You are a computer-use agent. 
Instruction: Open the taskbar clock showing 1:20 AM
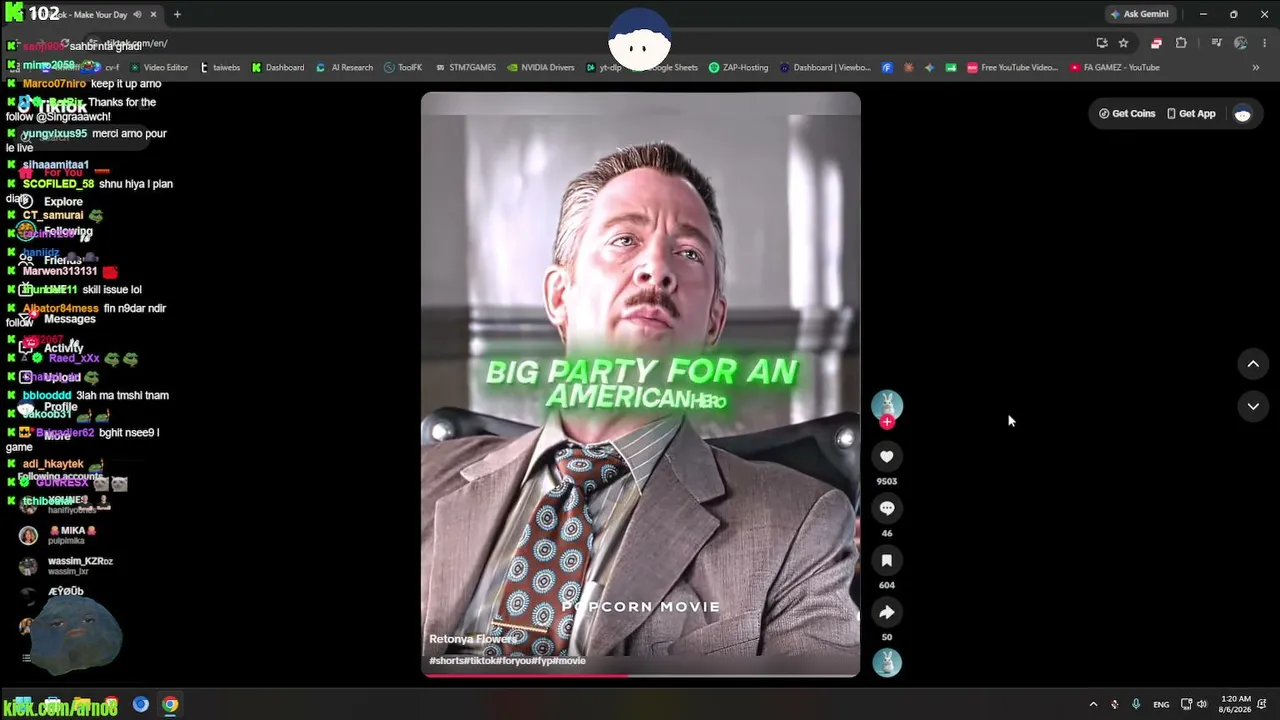1236,704
